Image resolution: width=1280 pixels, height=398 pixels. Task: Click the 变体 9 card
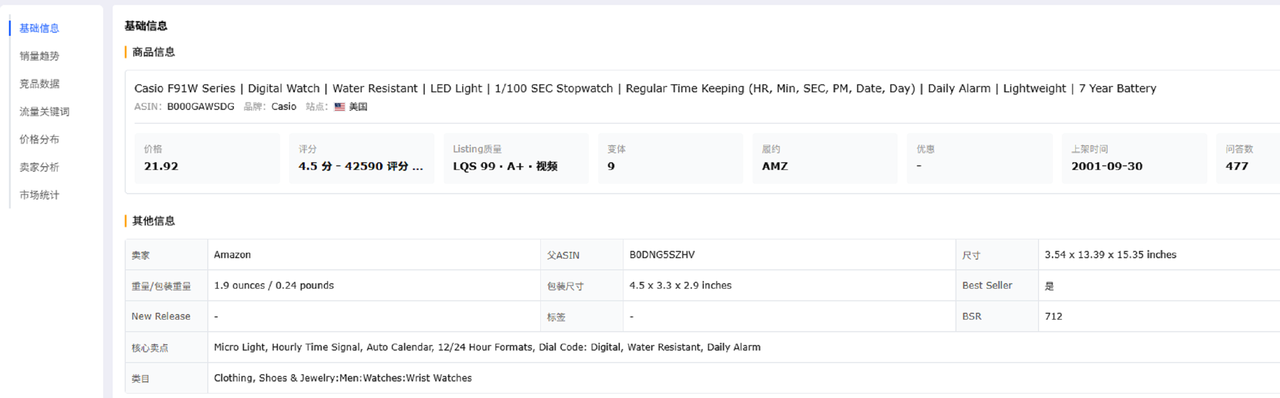click(x=671, y=158)
